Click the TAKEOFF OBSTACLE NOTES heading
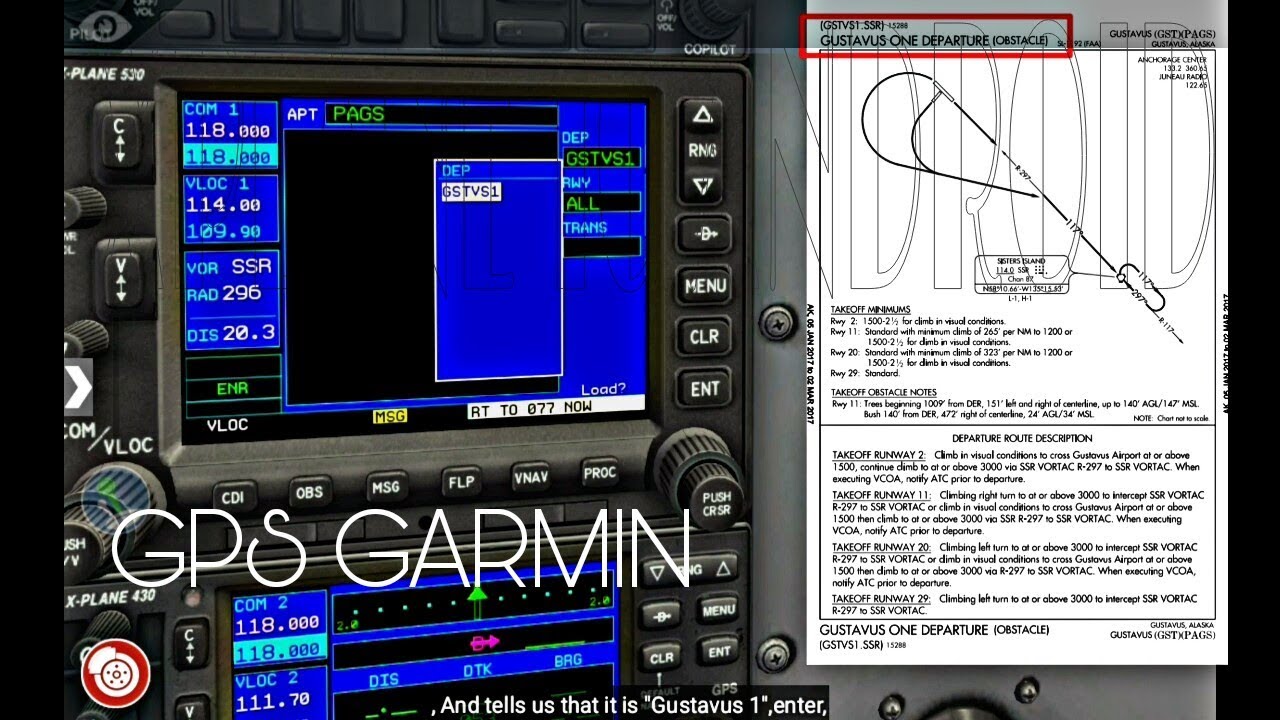 click(884, 392)
